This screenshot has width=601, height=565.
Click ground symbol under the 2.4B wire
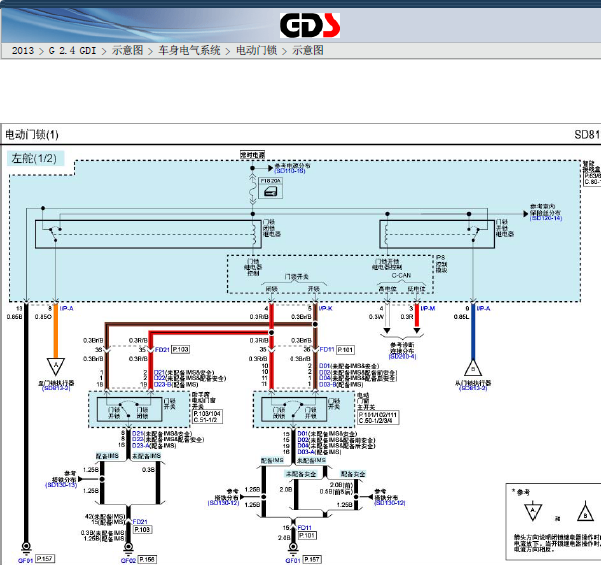[x=293, y=549]
